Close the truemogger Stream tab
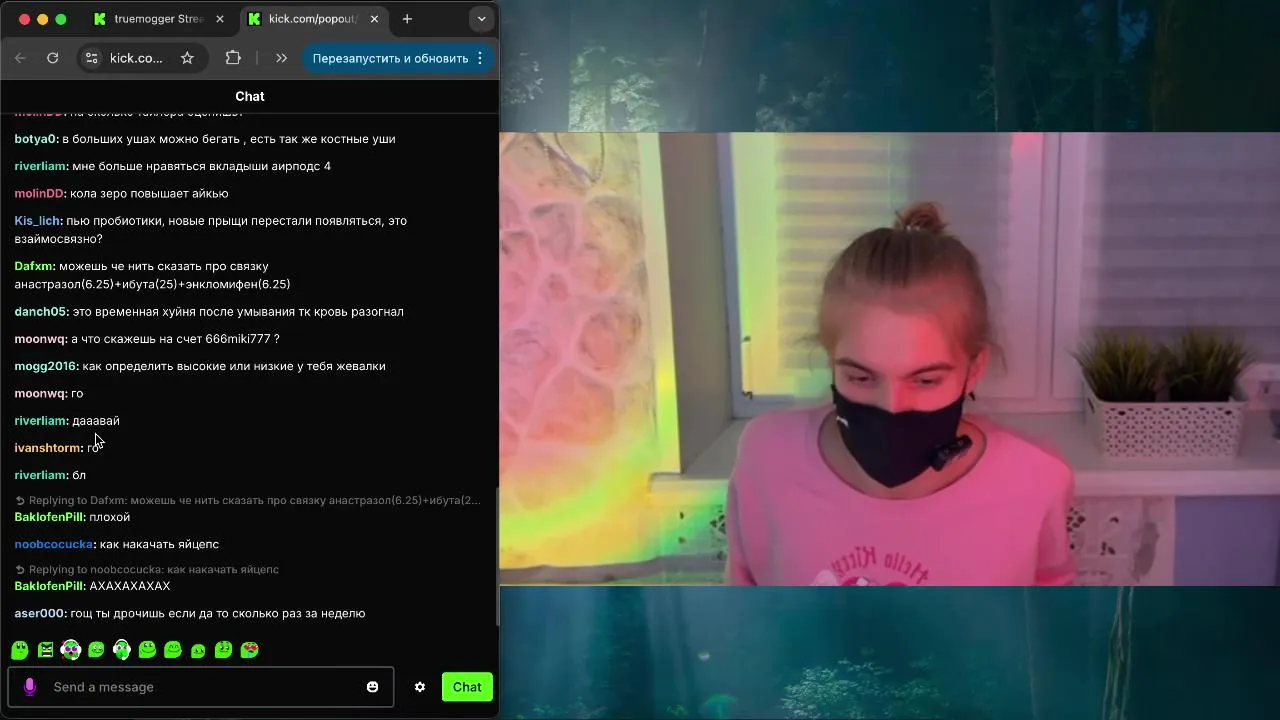Screen dimensions: 1280x720 pos(220,19)
